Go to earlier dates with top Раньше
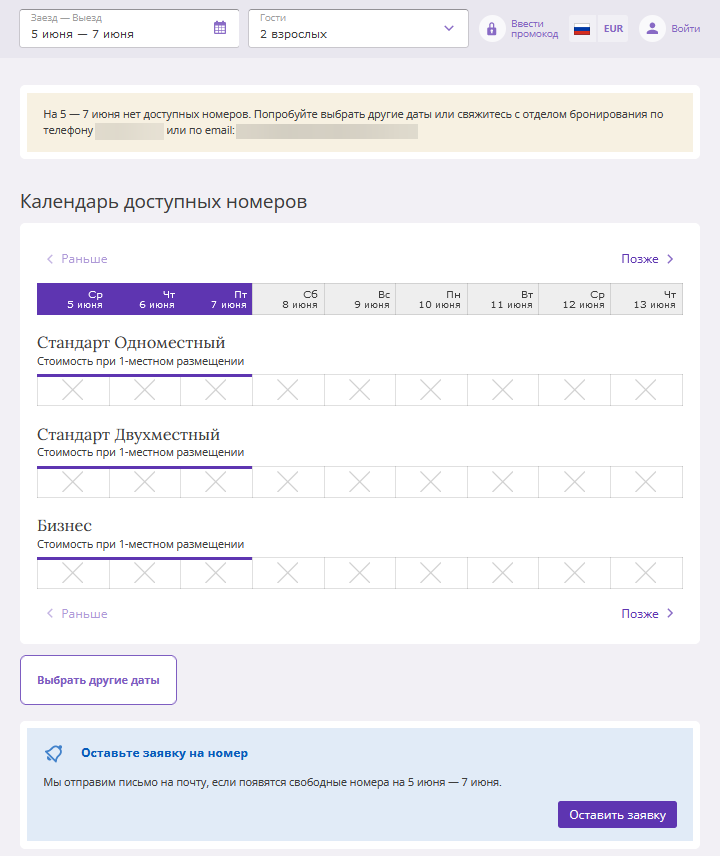The image size is (720, 856). coord(84,259)
